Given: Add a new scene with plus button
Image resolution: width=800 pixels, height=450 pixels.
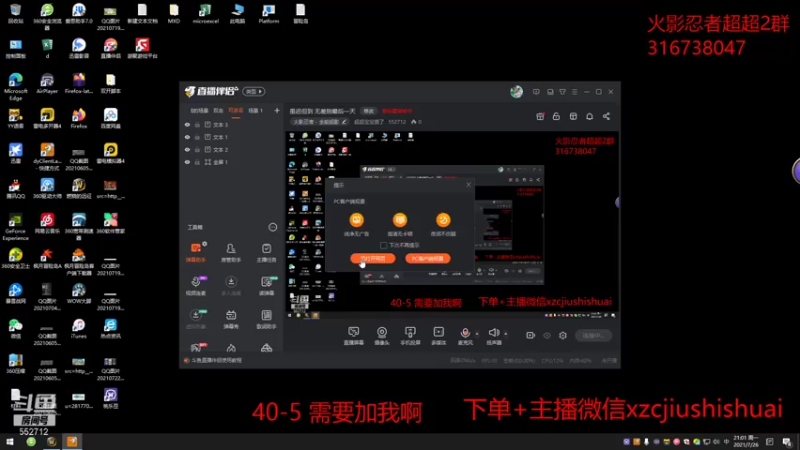Looking at the screenshot, I should [x=277, y=111].
